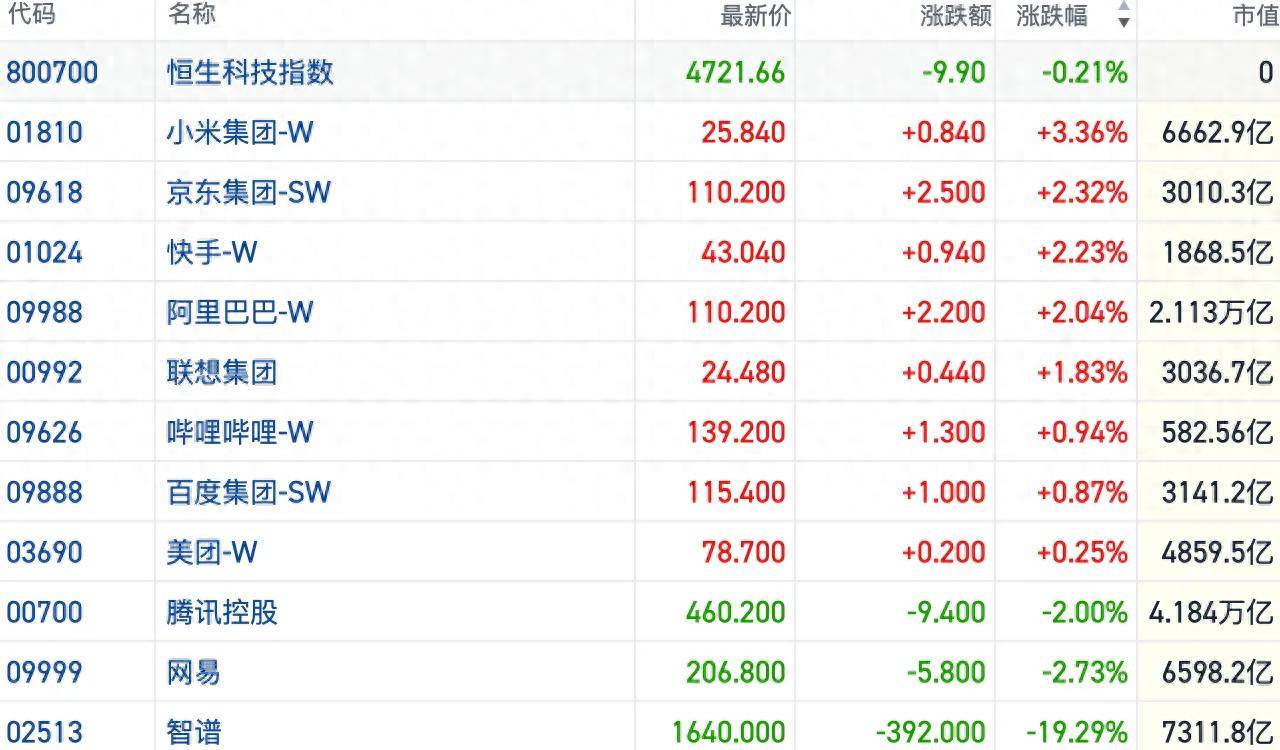Image resolution: width=1280 pixels, height=750 pixels.
Task: Open 百度集团-SW stock name
Action: [248, 492]
